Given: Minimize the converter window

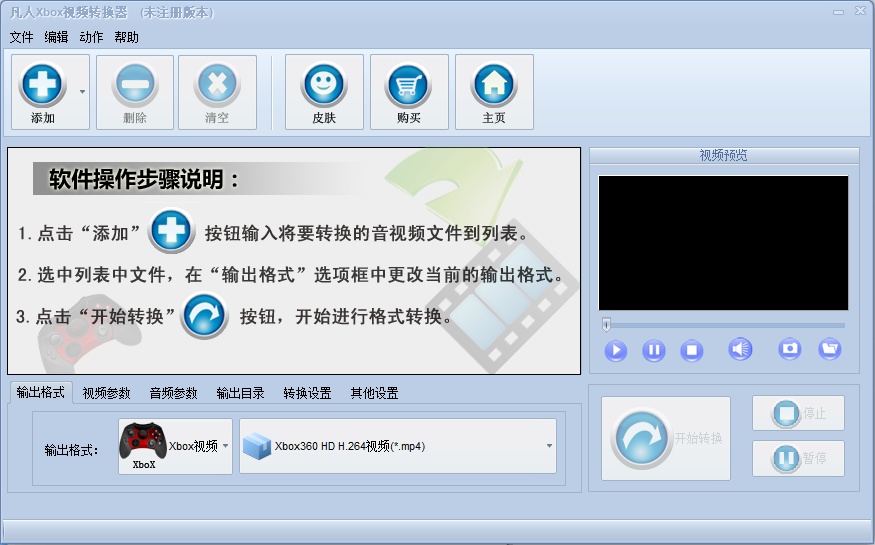Looking at the screenshot, I should 838,12.
